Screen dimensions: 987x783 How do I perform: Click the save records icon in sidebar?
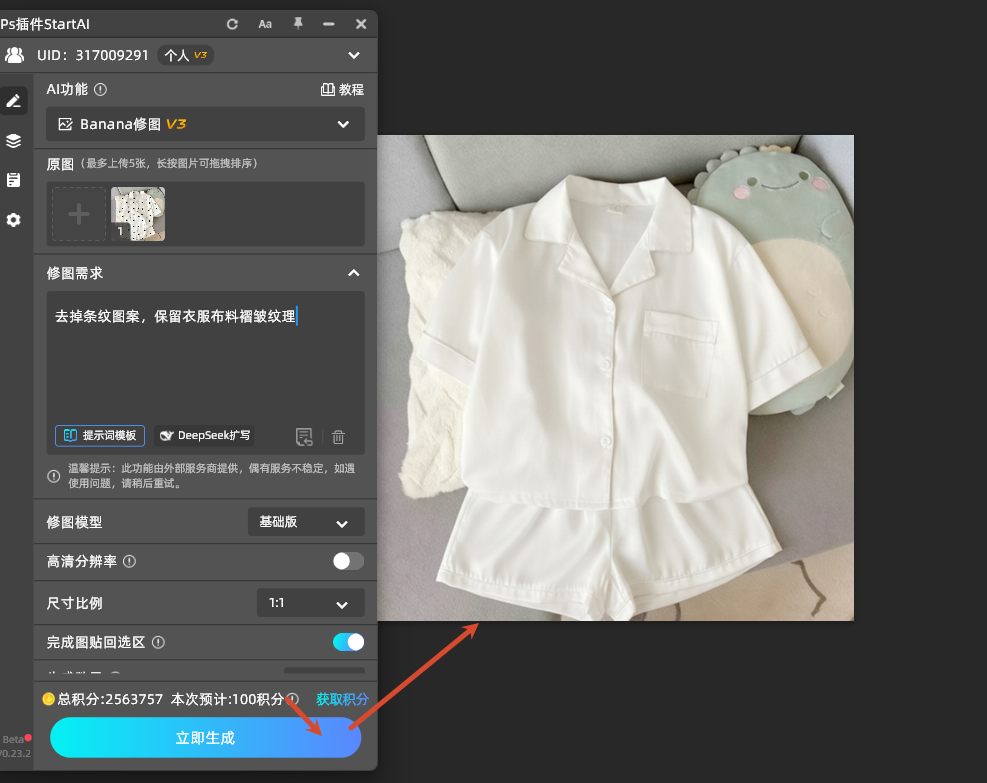pyautogui.click(x=14, y=180)
